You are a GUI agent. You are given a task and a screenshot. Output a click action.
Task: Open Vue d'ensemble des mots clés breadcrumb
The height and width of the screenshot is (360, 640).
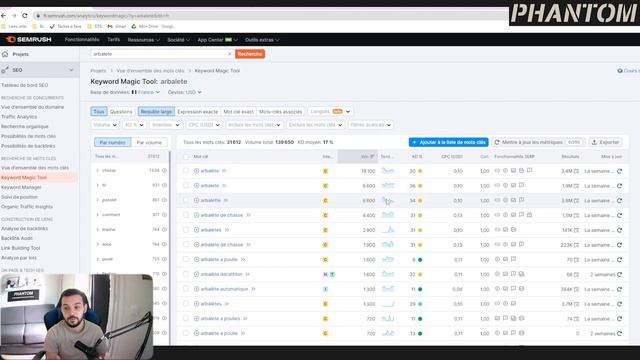coord(150,71)
